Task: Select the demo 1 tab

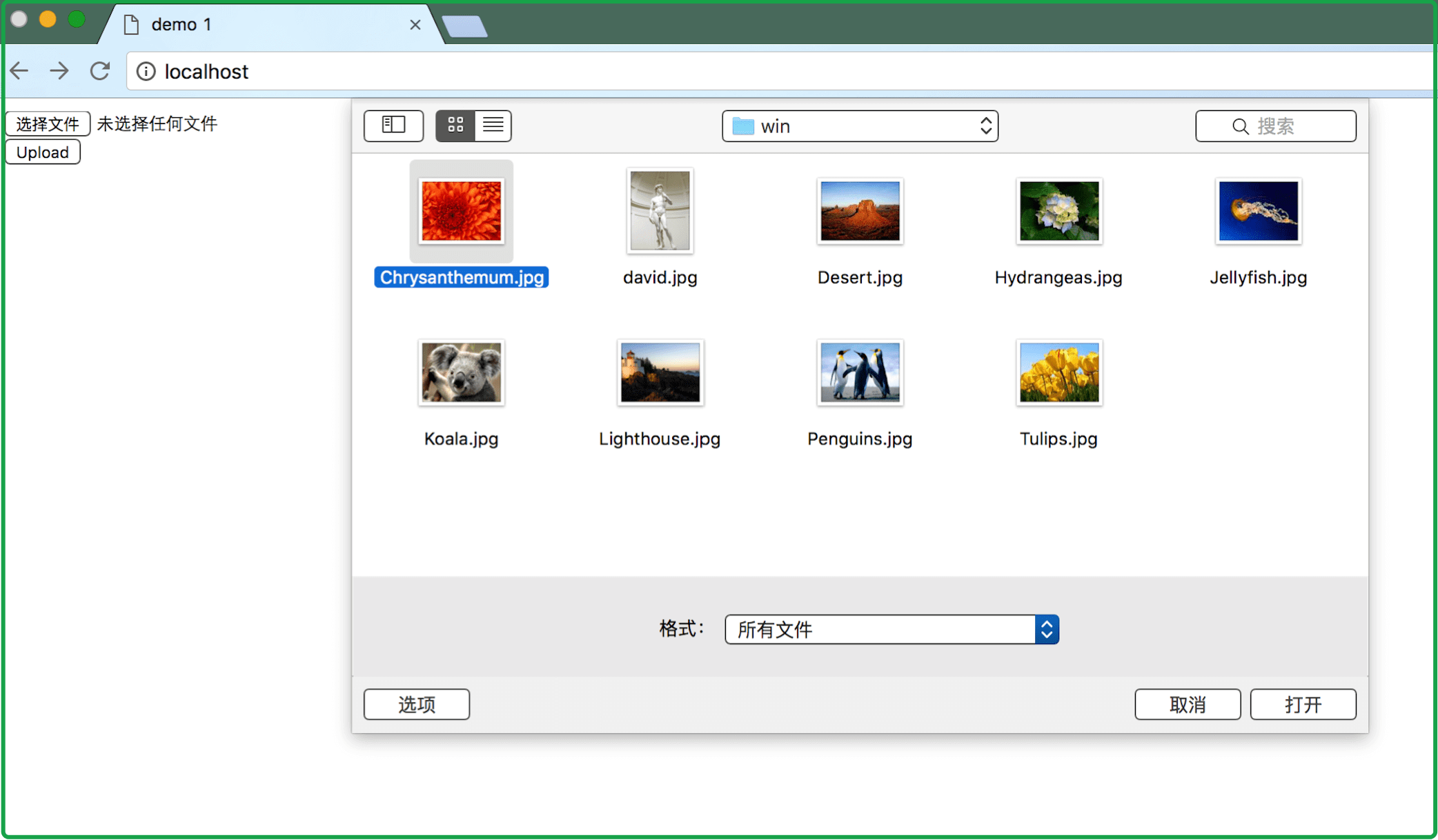Action: 262,25
